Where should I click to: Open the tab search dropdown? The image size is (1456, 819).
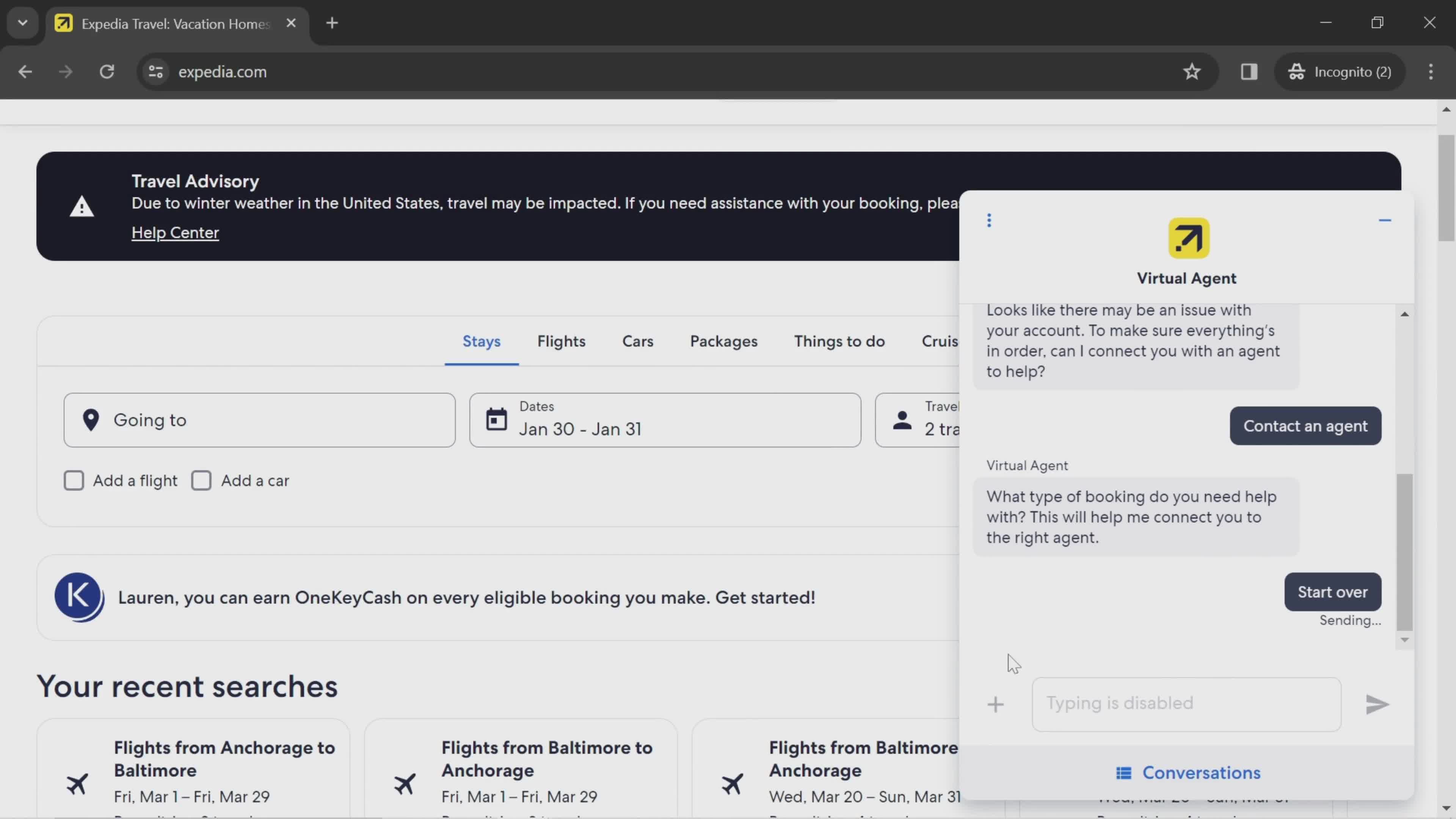(23, 23)
